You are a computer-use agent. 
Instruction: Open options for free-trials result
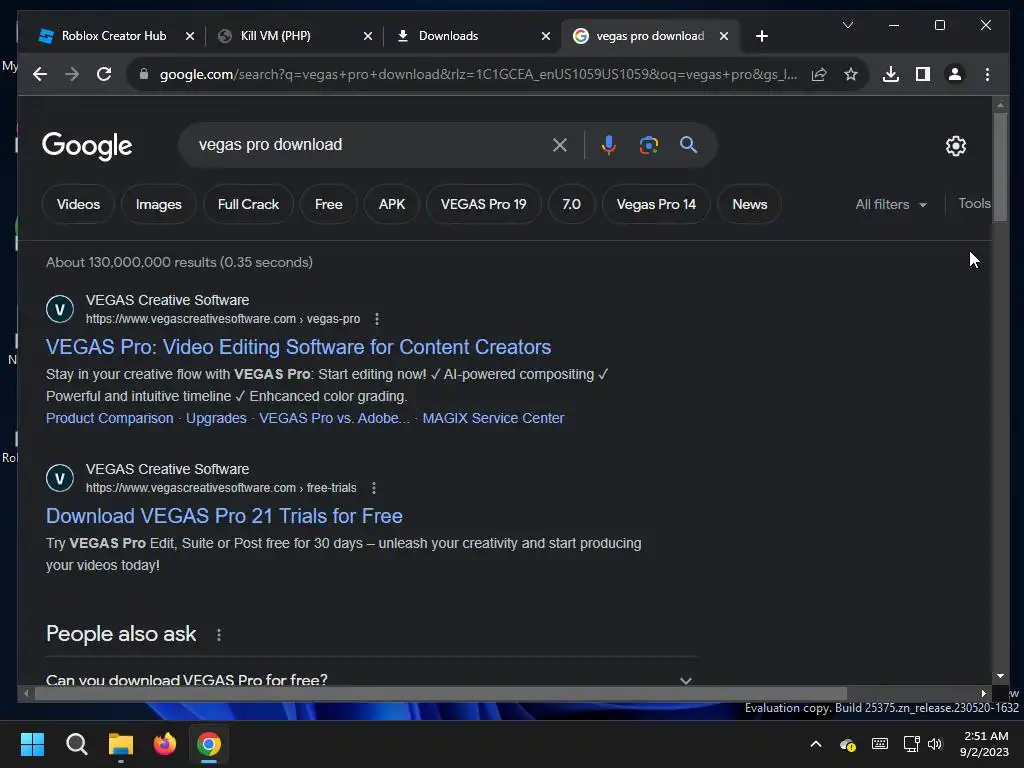coord(374,488)
